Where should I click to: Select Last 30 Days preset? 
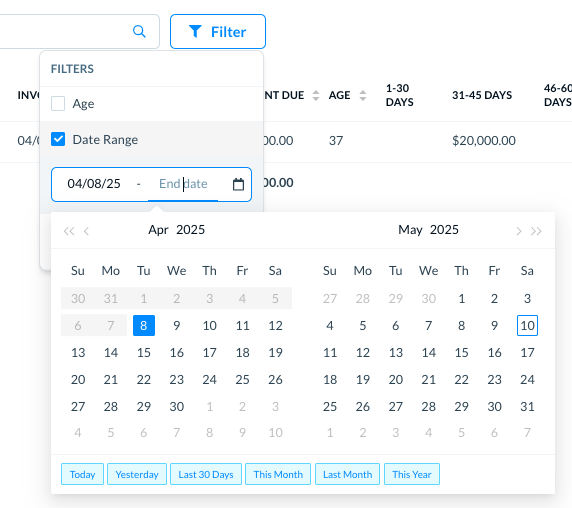206,474
